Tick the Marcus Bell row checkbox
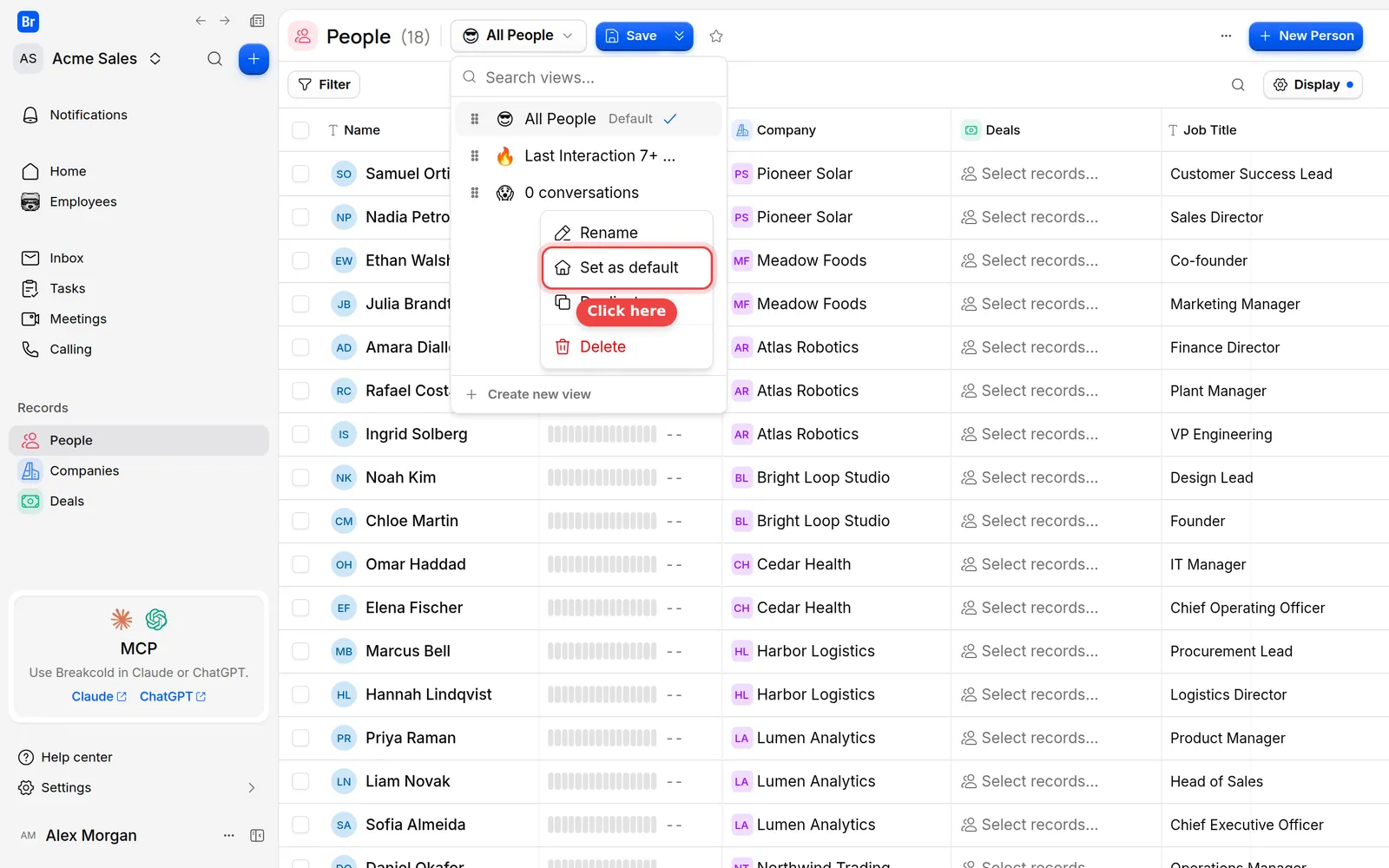The width and height of the screenshot is (1389, 868). point(300,651)
